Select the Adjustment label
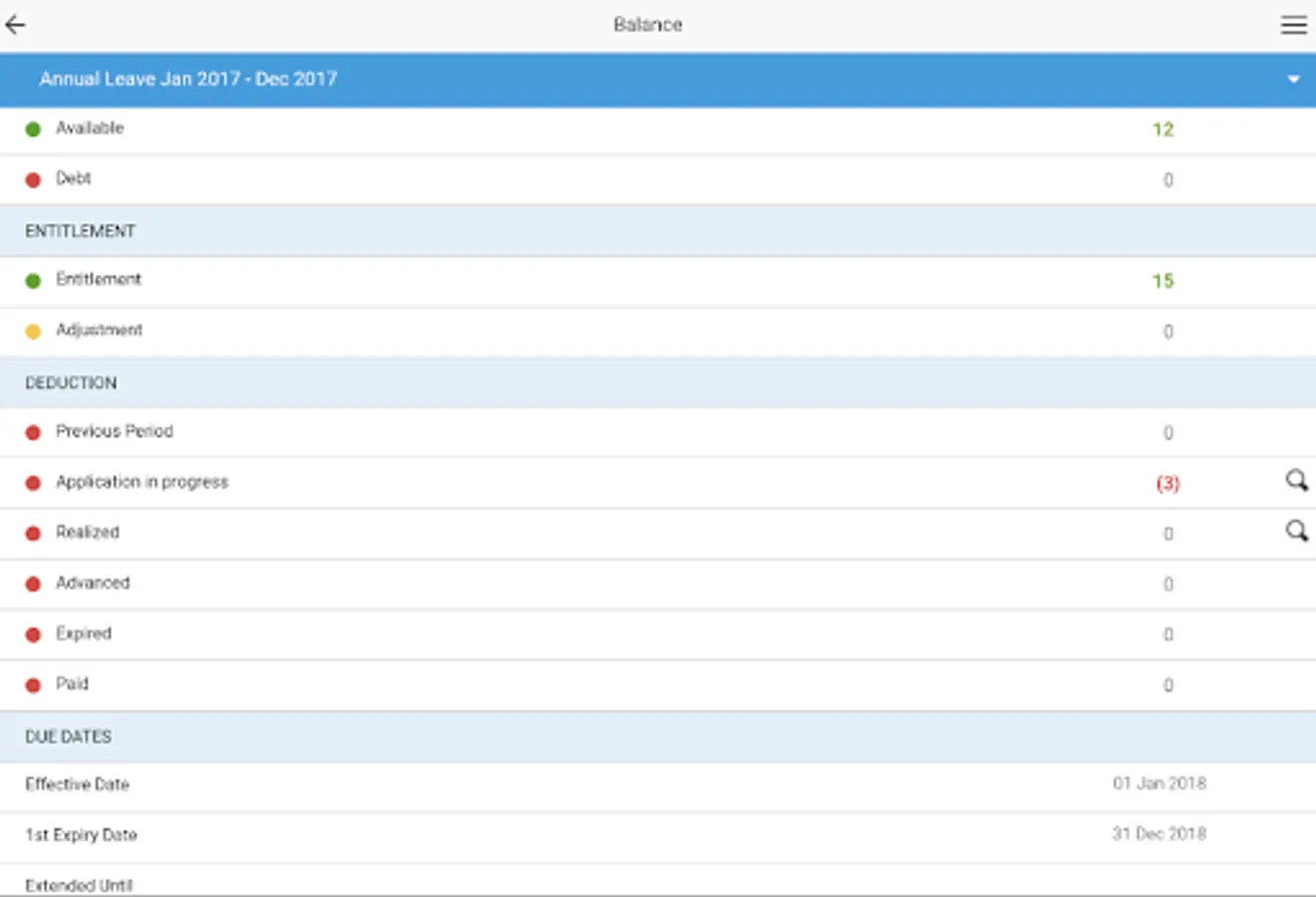This screenshot has width=1316, height=897. point(99,330)
